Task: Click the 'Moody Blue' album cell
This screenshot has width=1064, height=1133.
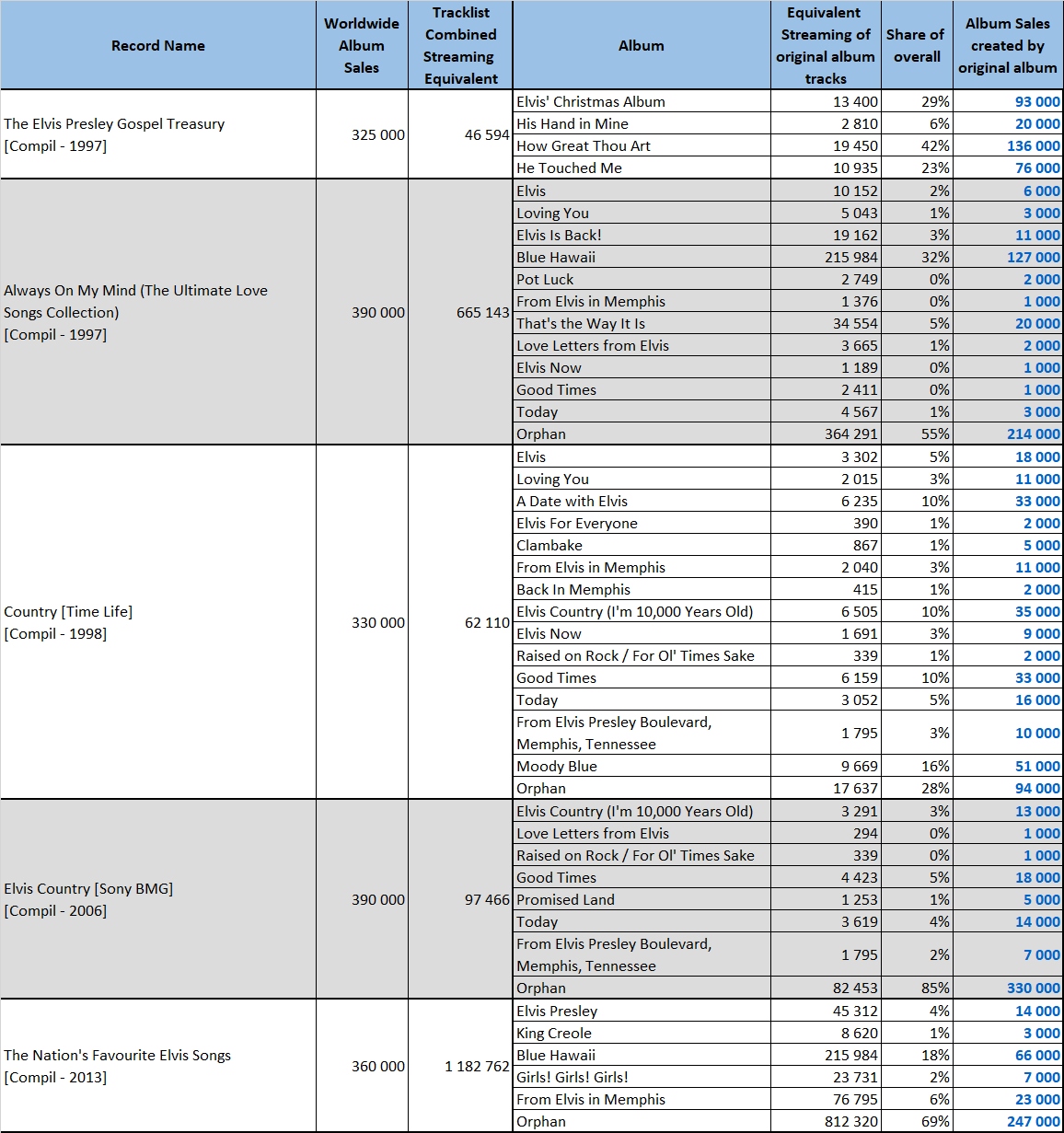Action: pyautogui.click(x=642, y=766)
